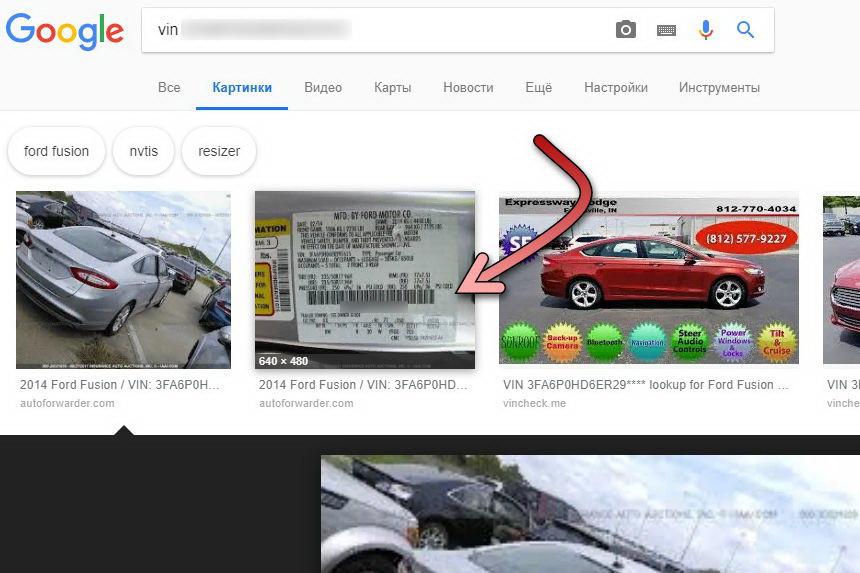Viewport: 860px width, 573px height.
Task: Open search by image camera icon
Action: [626, 30]
